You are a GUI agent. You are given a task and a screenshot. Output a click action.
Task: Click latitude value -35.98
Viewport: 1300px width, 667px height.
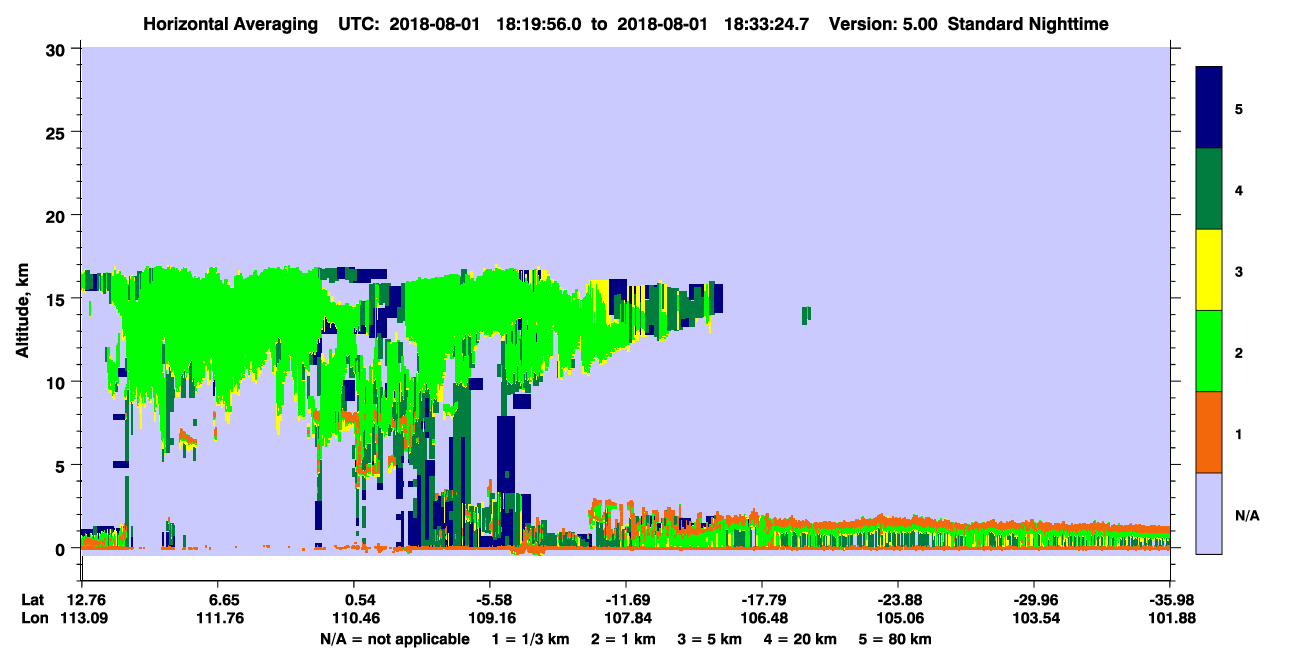[x=1170, y=600]
